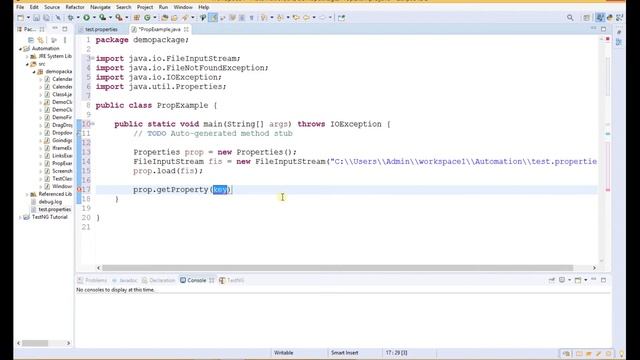Collapse the imports fold on line 3
This screenshot has width=640, height=360.
93,58
